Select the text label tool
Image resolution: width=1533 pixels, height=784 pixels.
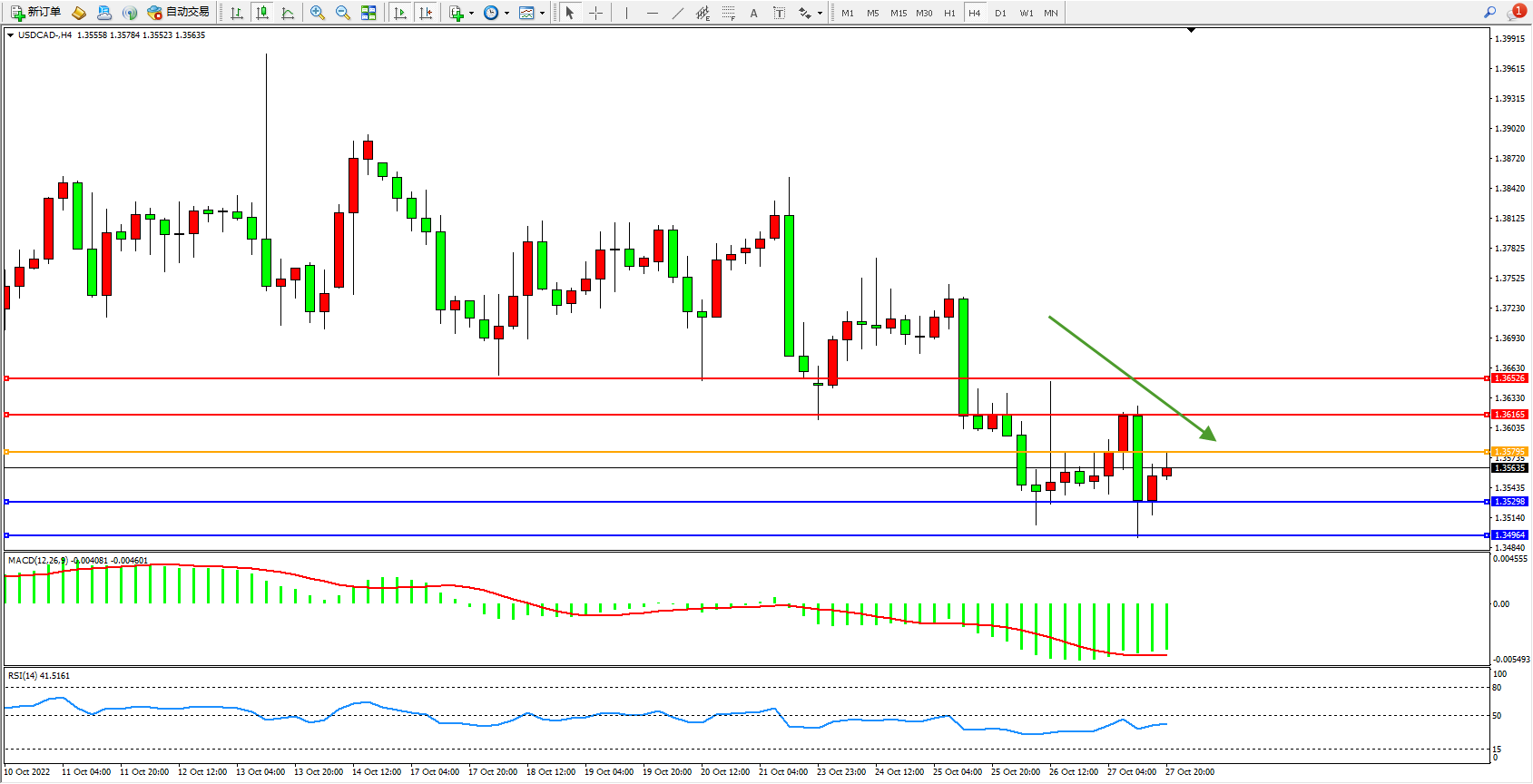click(x=753, y=13)
